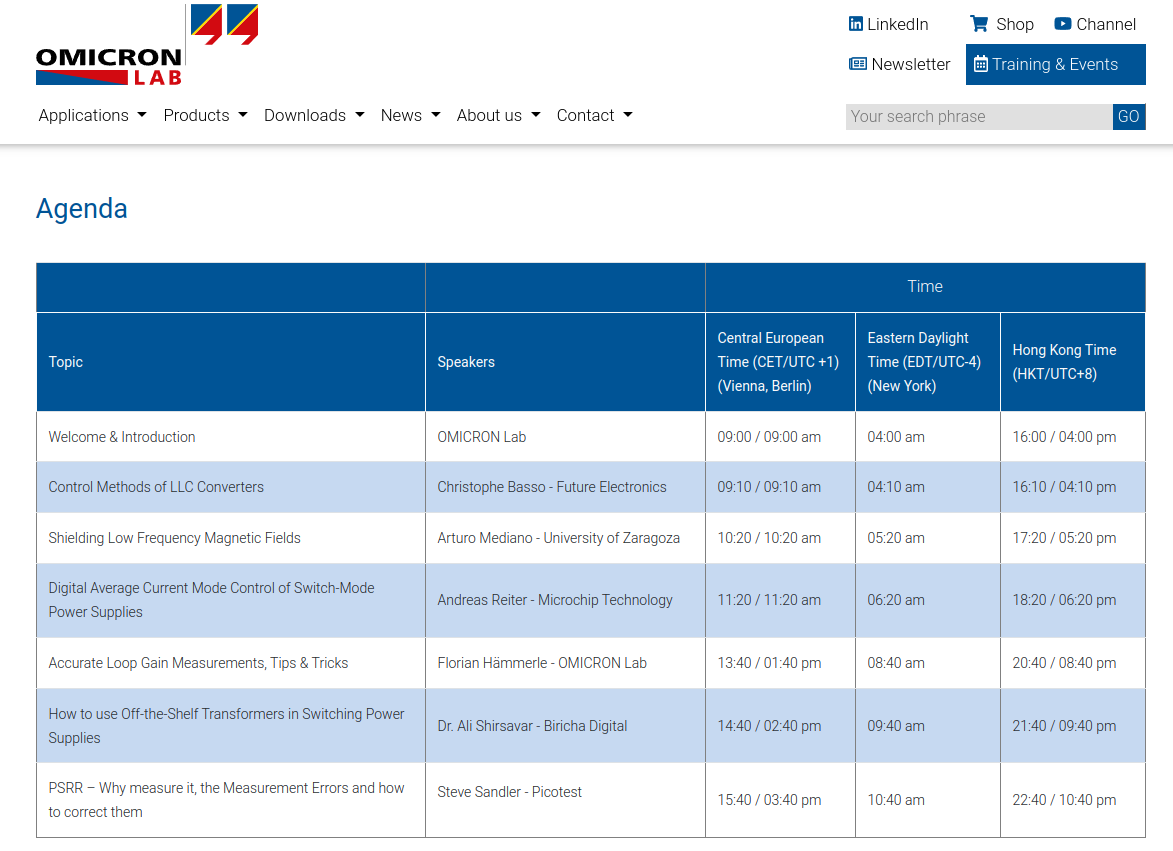The height and width of the screenshot is (851, 1173).
Task: Click speaker Christophe Basso - Future Electronics
Action: (x=552, y=487)
